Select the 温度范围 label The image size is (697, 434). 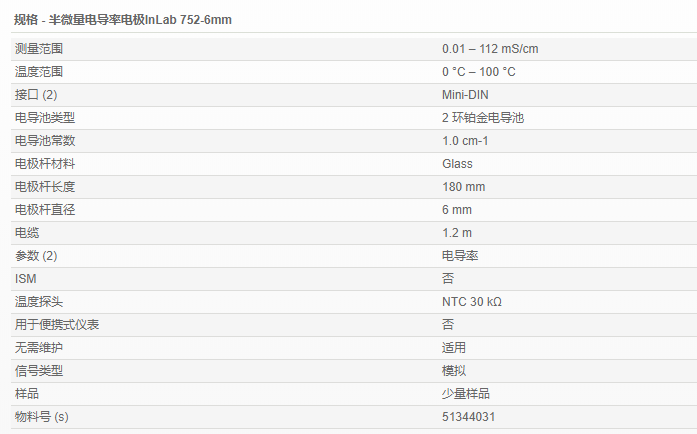click(39, 72)
